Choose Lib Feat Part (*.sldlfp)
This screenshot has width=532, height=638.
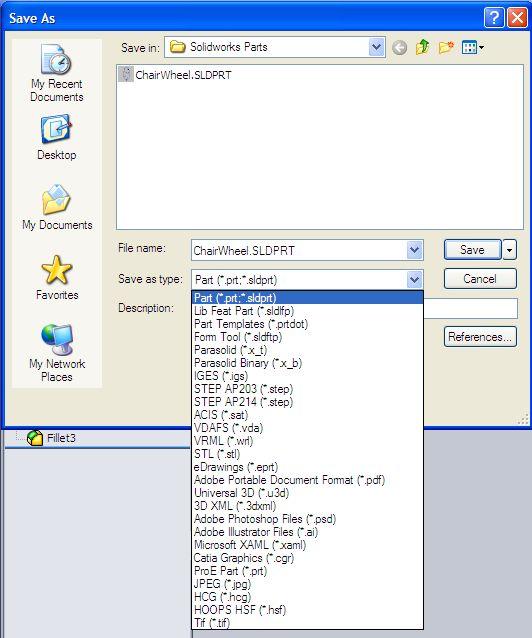point(307,311)
